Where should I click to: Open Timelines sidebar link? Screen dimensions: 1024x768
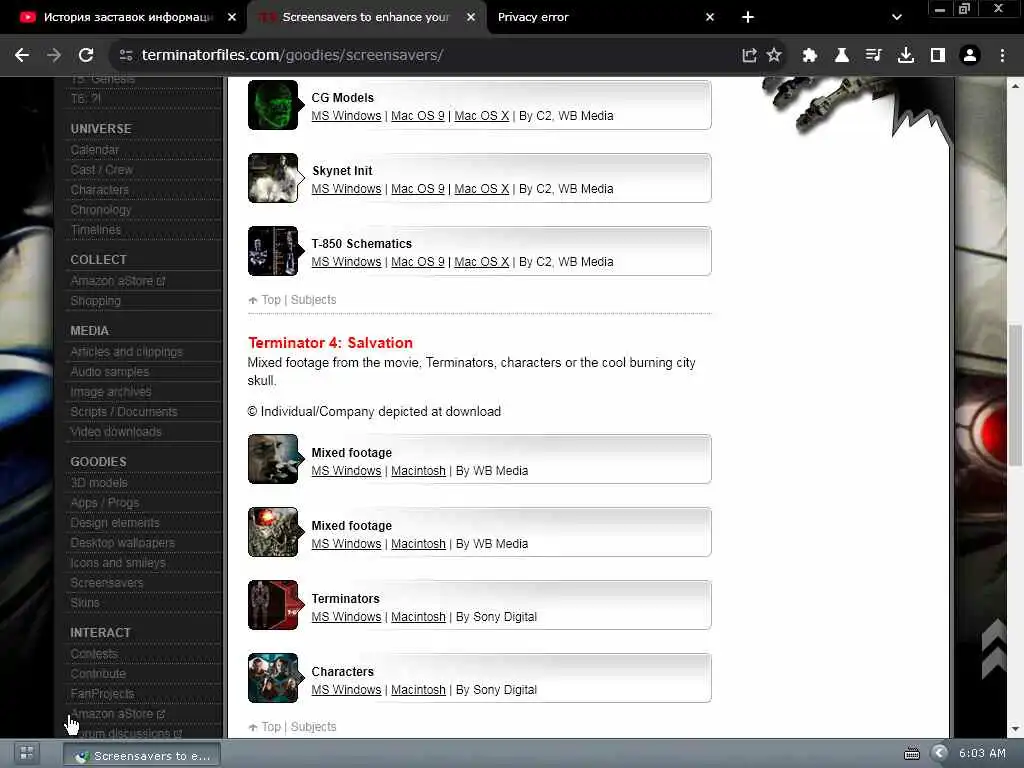pyautogui.click(x=95, y=230)
